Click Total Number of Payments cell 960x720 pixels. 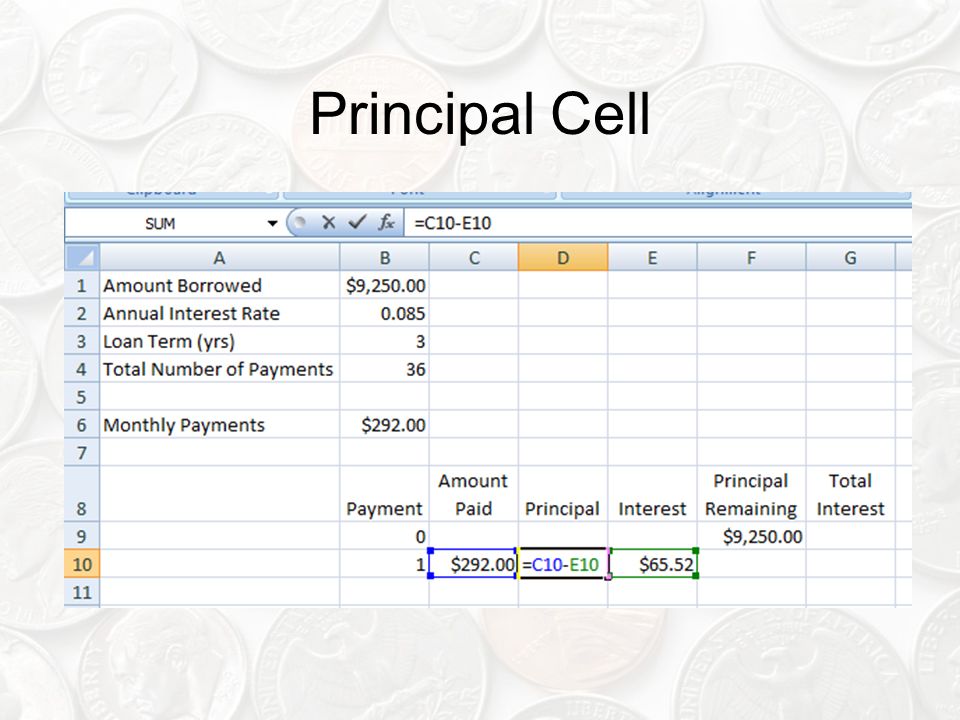click(220, 369)
